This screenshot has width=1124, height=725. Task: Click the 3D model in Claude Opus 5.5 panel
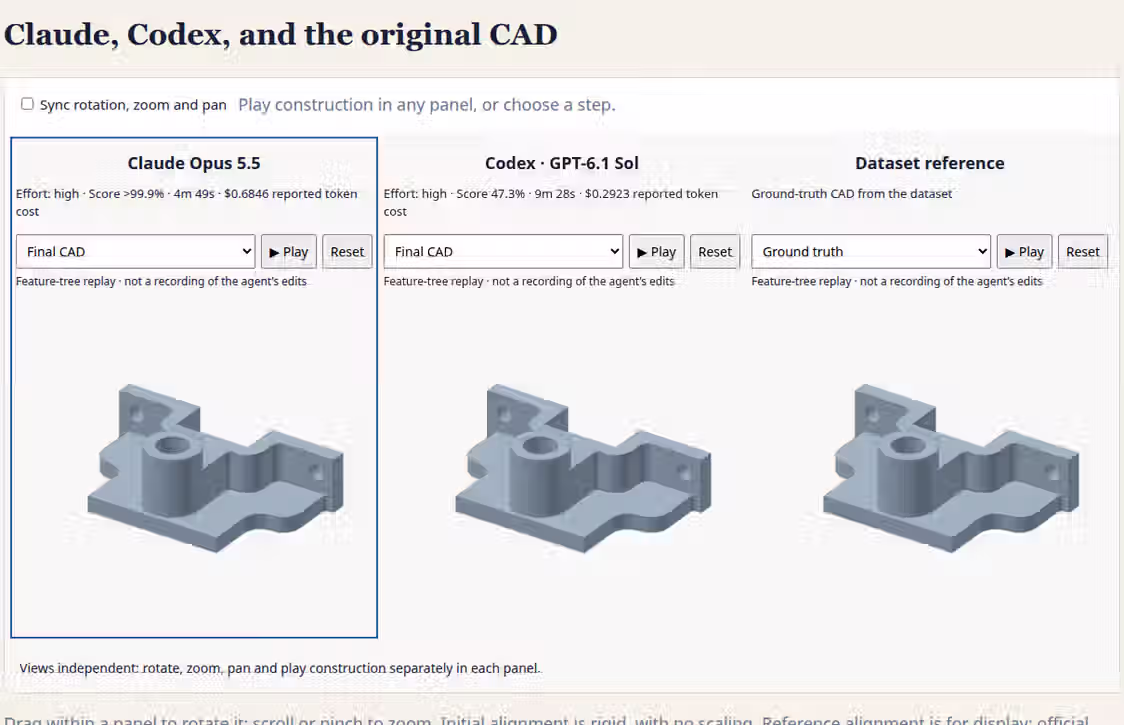(215, 470)
